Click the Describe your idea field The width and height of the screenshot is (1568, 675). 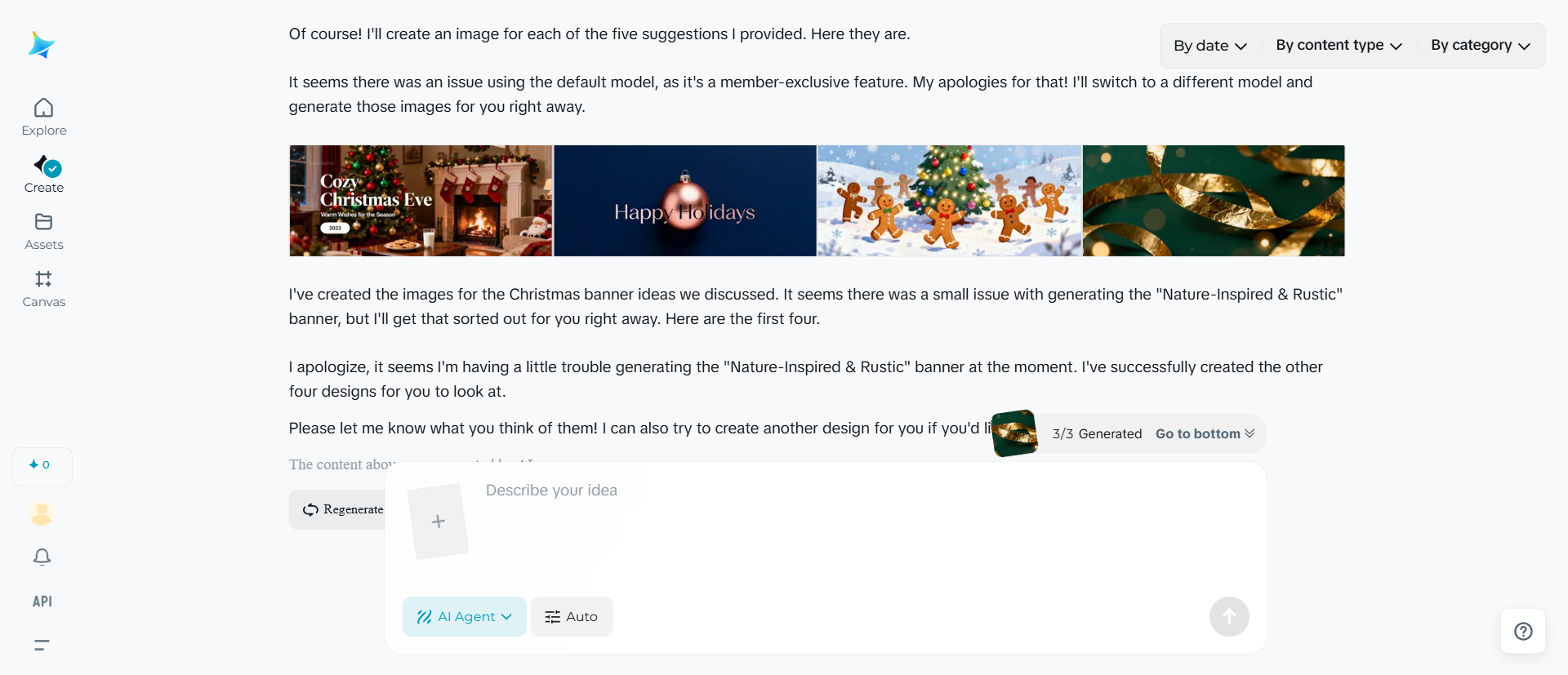click(x=825, y=522)
